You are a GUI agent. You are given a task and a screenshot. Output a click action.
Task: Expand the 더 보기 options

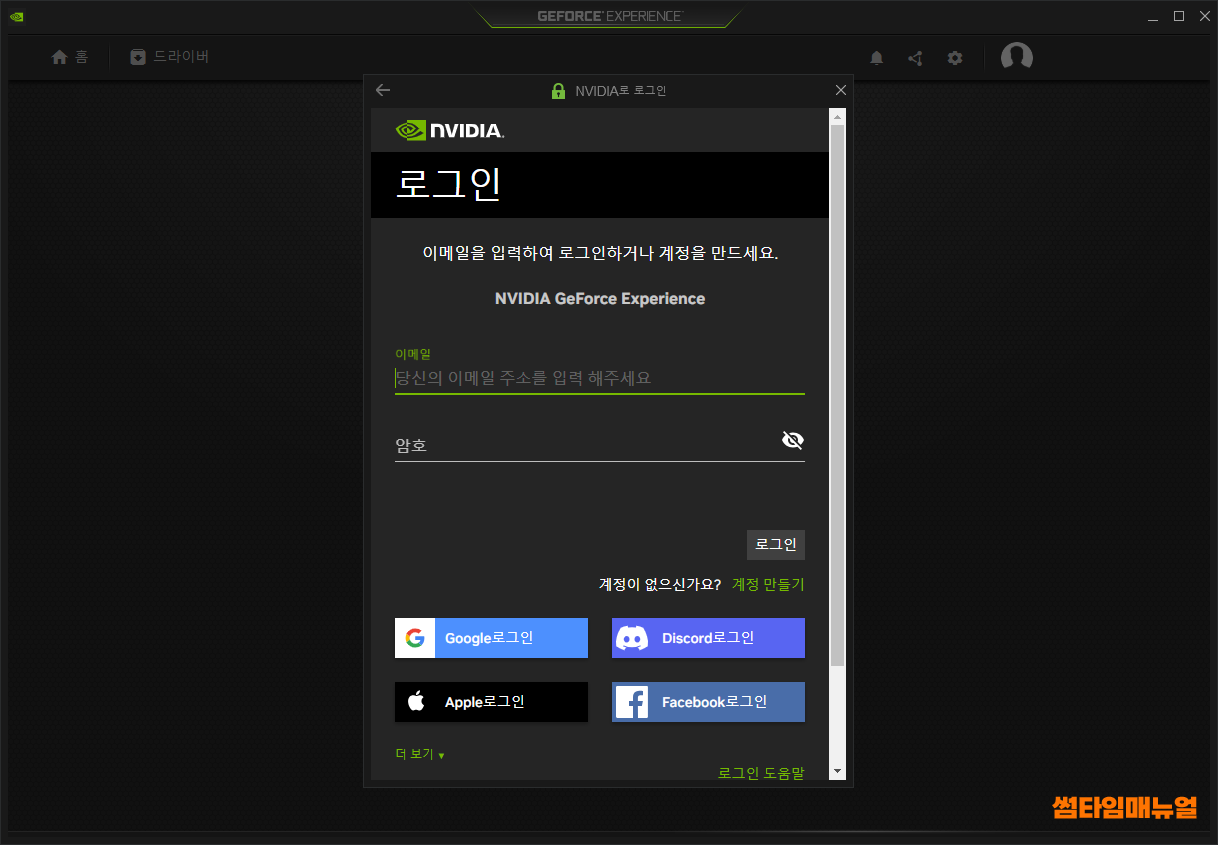(x=420, y=754)
